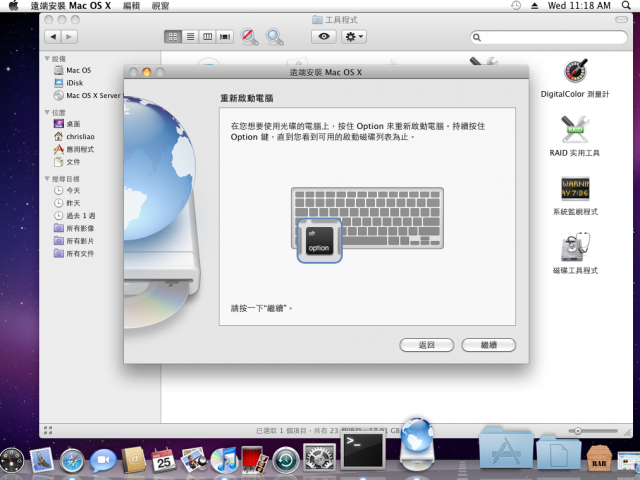Open Photo Booth from the Dock
640x480 pixels.
pyautogui.click(x=255, y=460)
